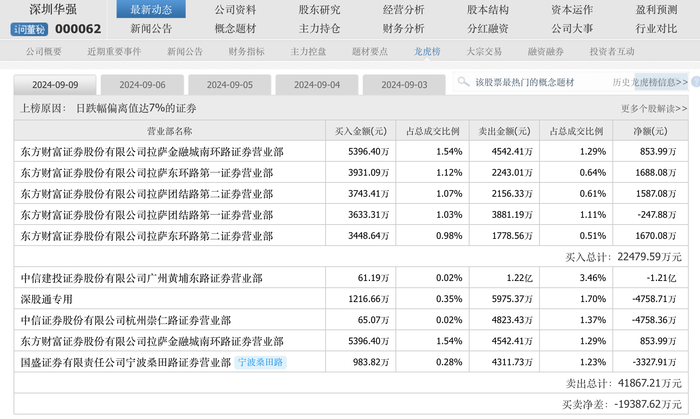Click the 净额(元) column header
The image size is (700, 419).
(650, 131)
